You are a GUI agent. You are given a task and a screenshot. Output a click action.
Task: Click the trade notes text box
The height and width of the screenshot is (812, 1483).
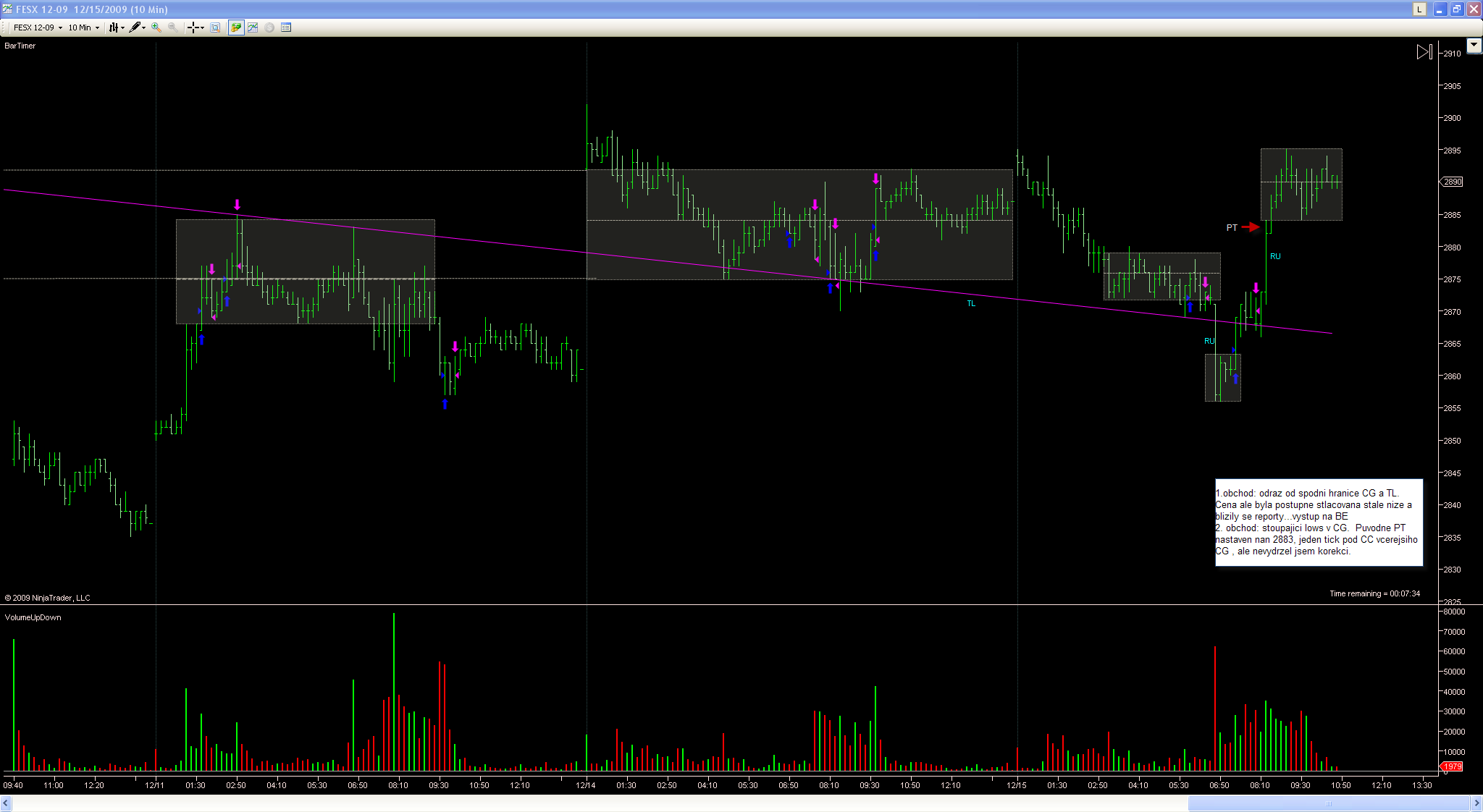click(x=1318, y=522)
